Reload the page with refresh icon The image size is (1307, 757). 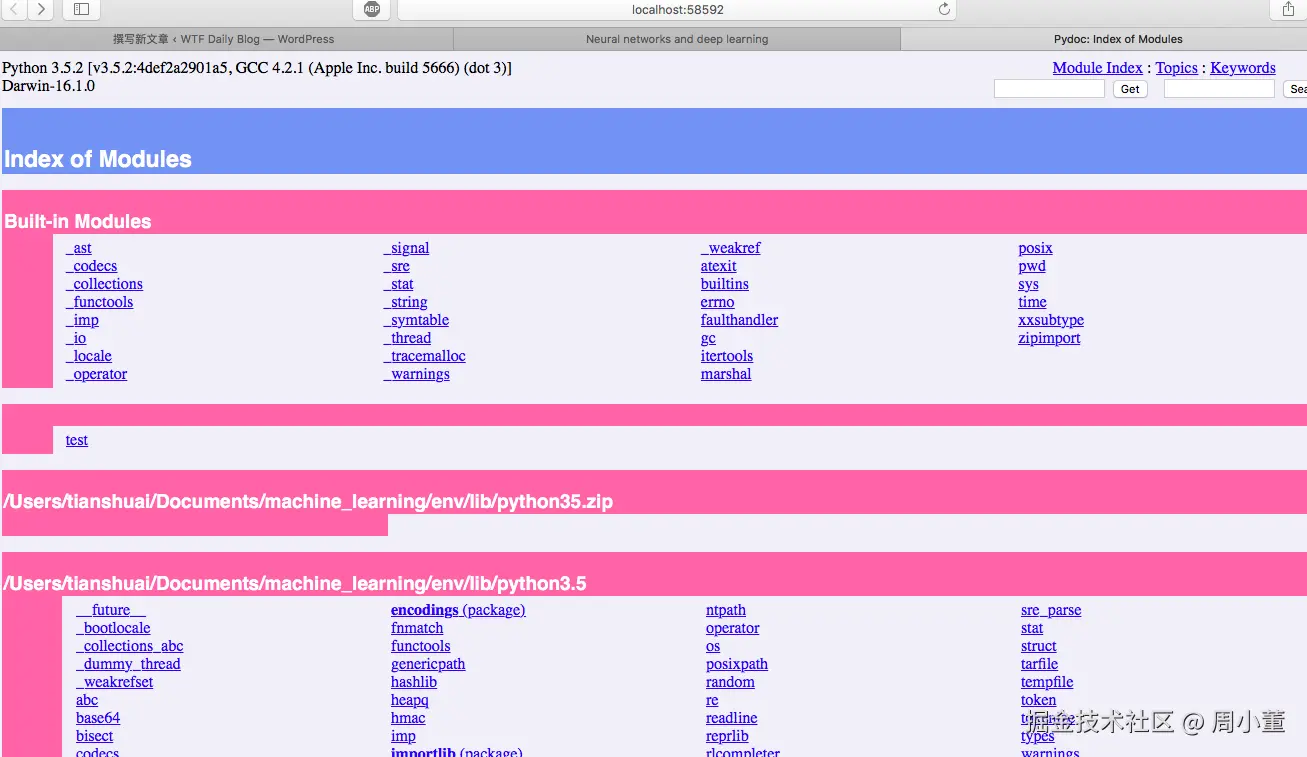coord(943,9)
